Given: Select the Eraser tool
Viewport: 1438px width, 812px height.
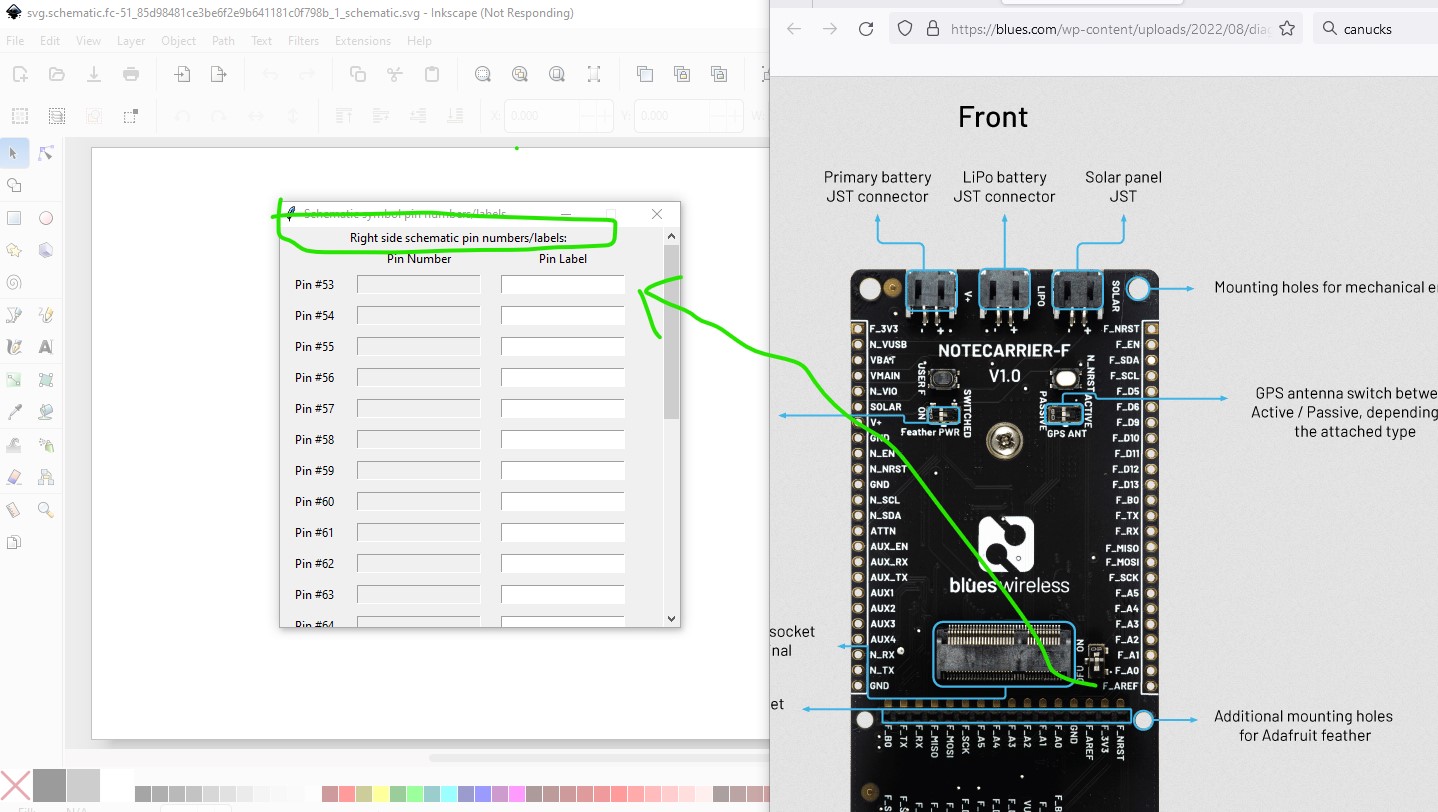Looking at the screenshot, I should (14, 477).
